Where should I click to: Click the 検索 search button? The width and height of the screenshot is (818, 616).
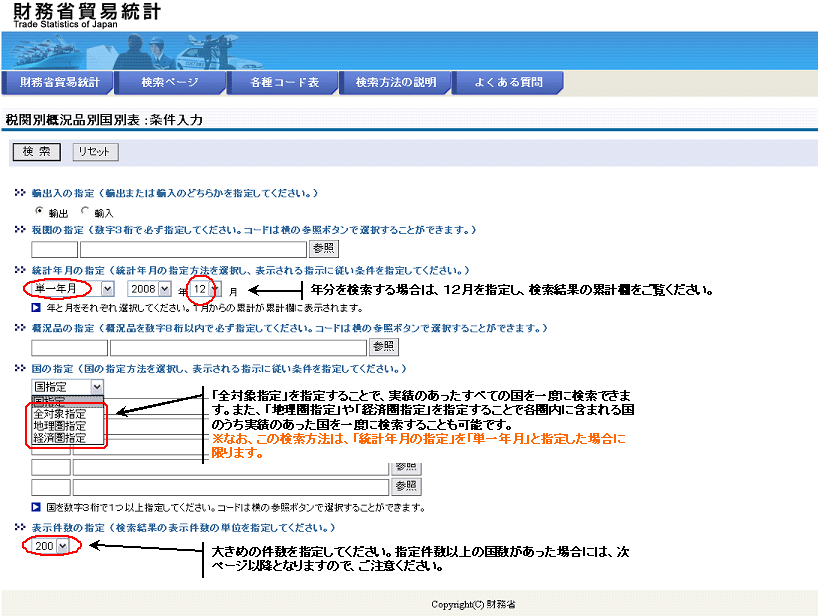point(36,152)
